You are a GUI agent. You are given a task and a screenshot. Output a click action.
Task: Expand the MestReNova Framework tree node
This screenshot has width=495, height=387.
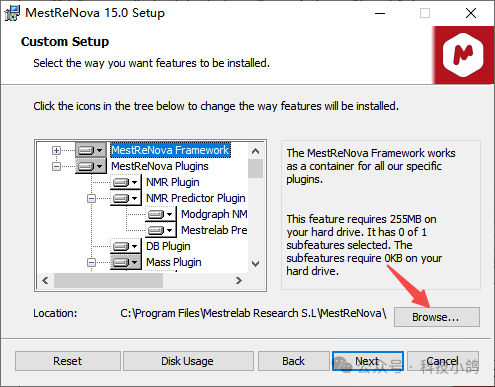[x=56, y=150]
